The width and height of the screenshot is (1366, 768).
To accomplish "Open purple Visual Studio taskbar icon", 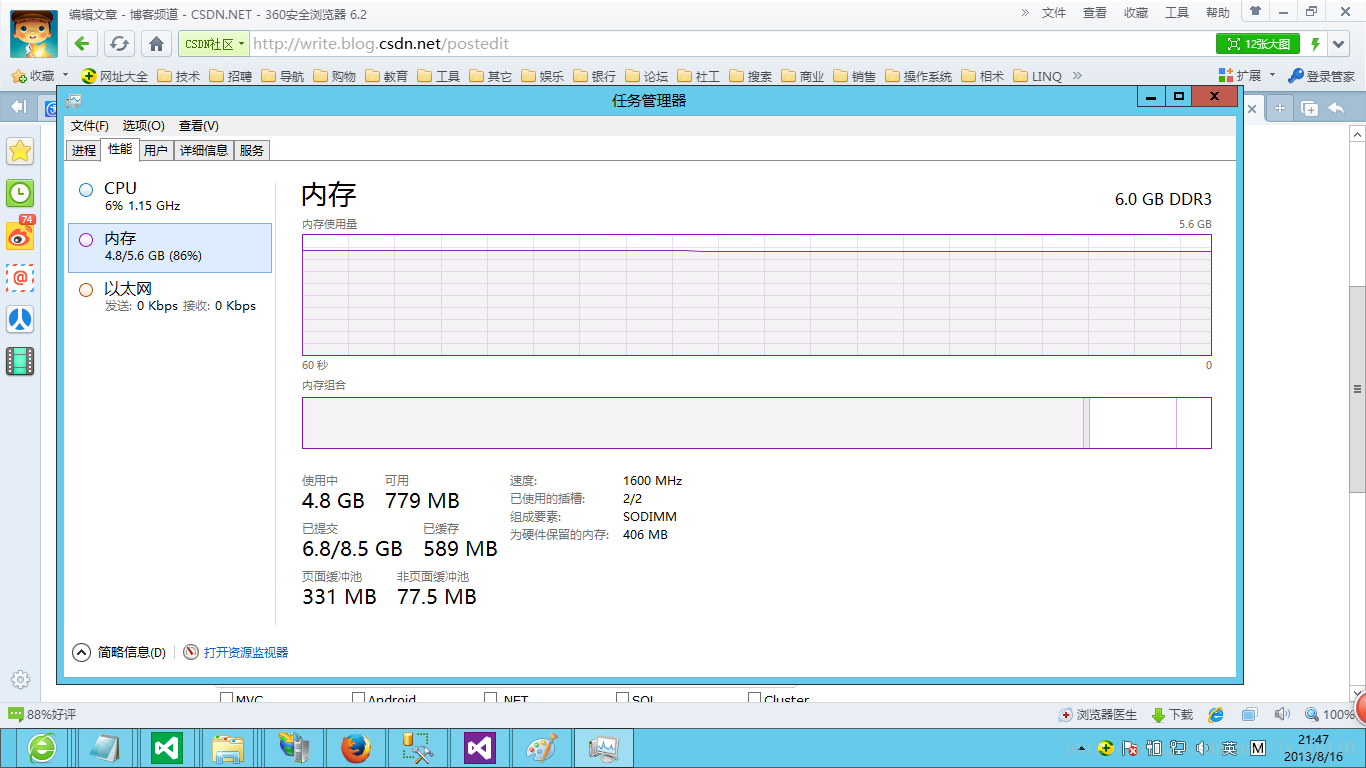I will click(x=480, y=748).
